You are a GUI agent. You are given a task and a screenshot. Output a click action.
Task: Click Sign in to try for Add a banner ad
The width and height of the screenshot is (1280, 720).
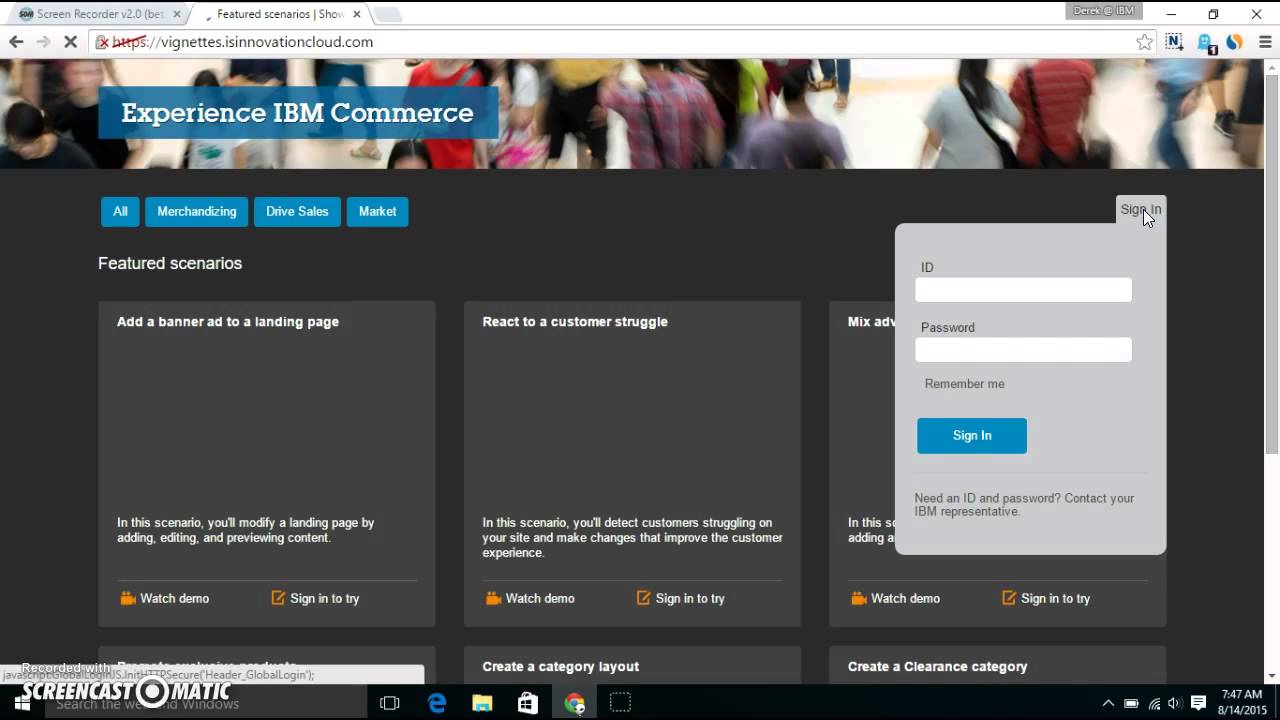[324, 598]
